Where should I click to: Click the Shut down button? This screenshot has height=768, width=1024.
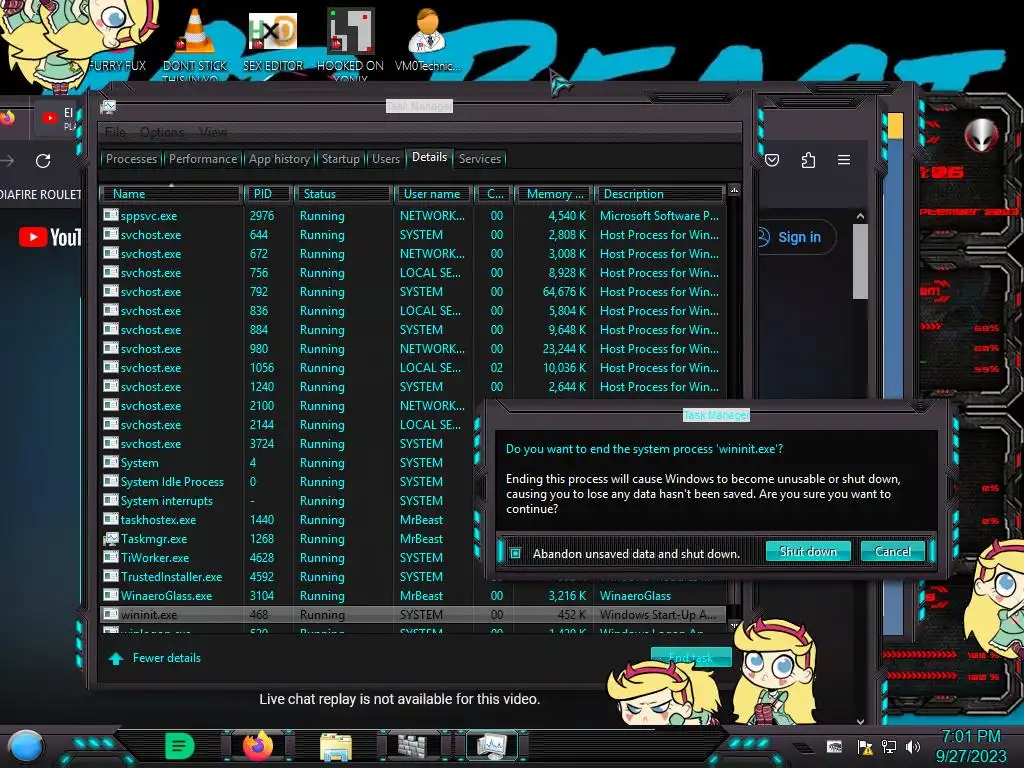coord(808,551)
